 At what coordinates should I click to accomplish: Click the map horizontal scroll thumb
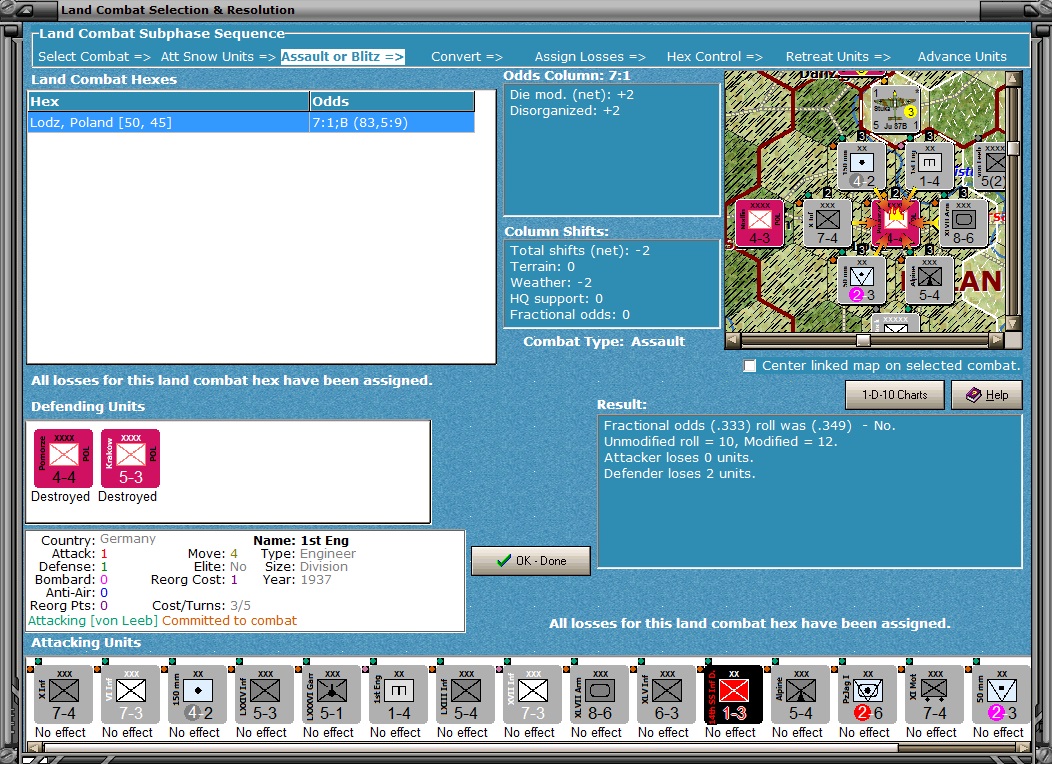click(863, 341)
